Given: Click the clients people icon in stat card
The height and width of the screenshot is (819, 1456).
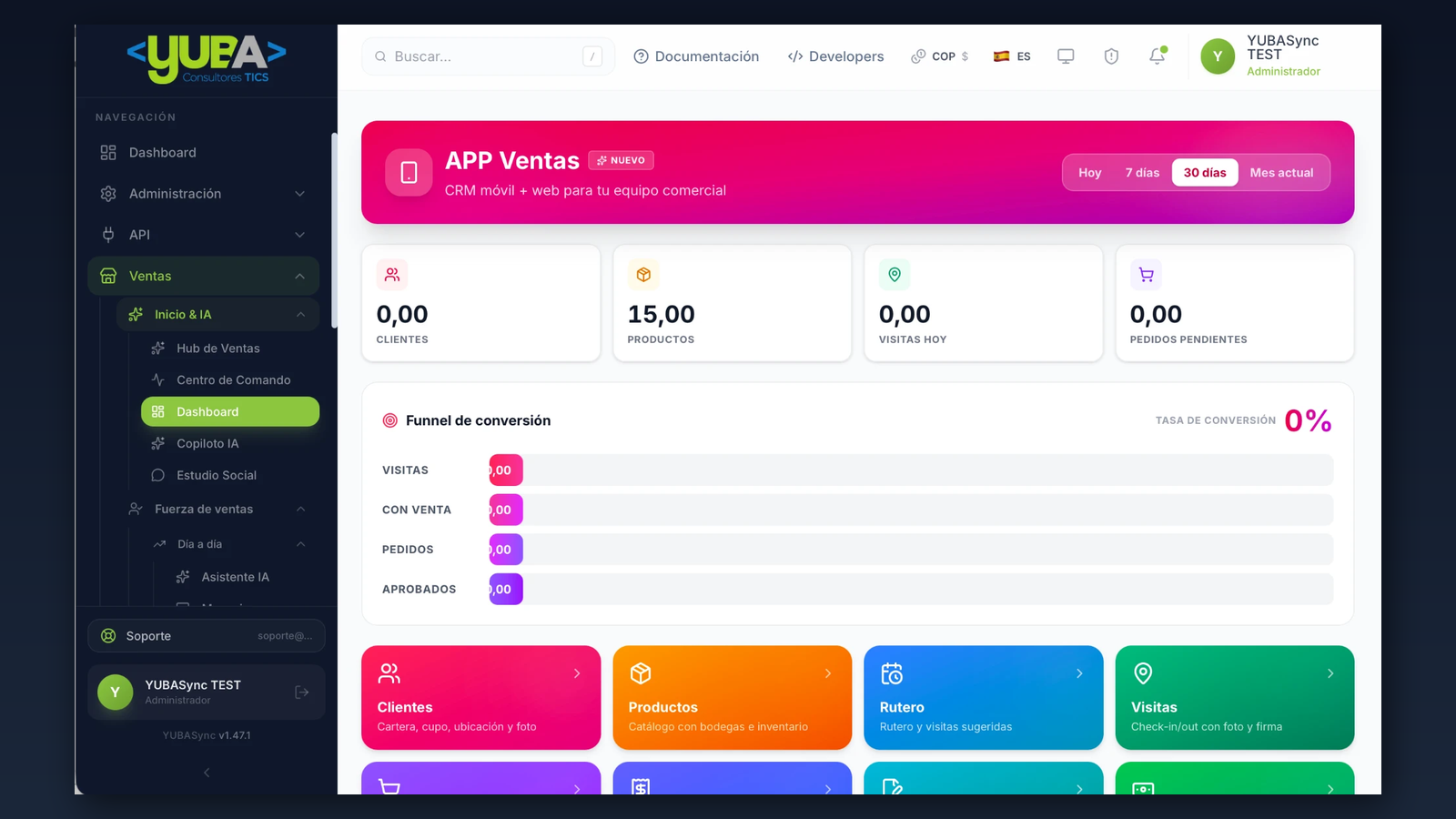Looking at the screenshot, I should click(x=392, y=274).
